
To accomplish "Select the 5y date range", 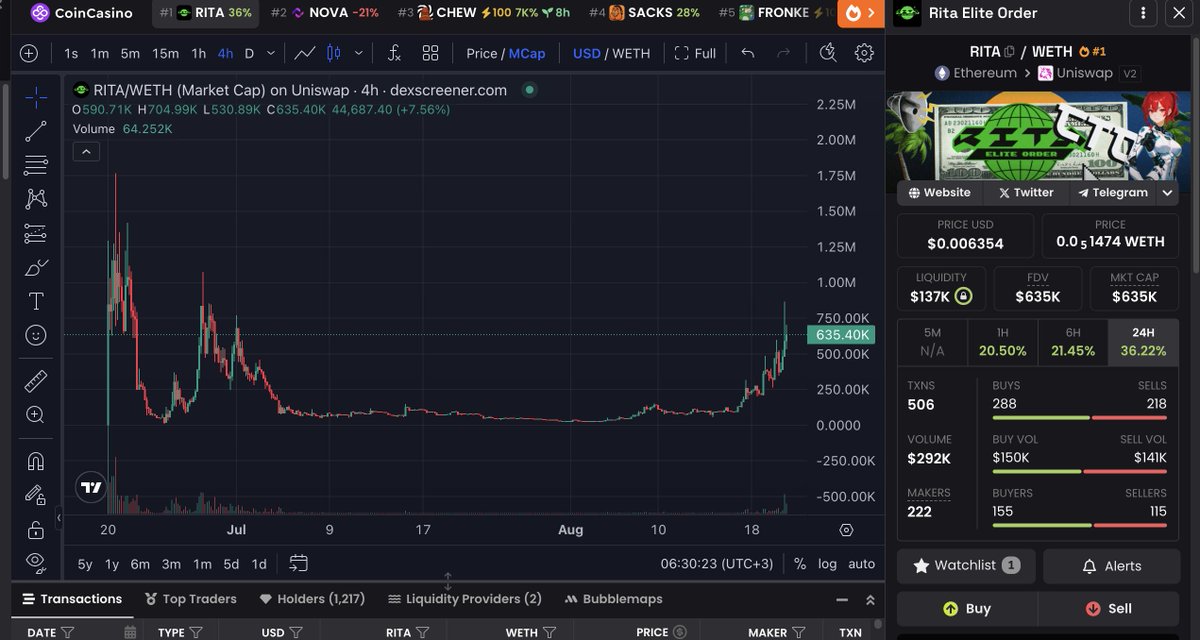I will pos(85,564).
